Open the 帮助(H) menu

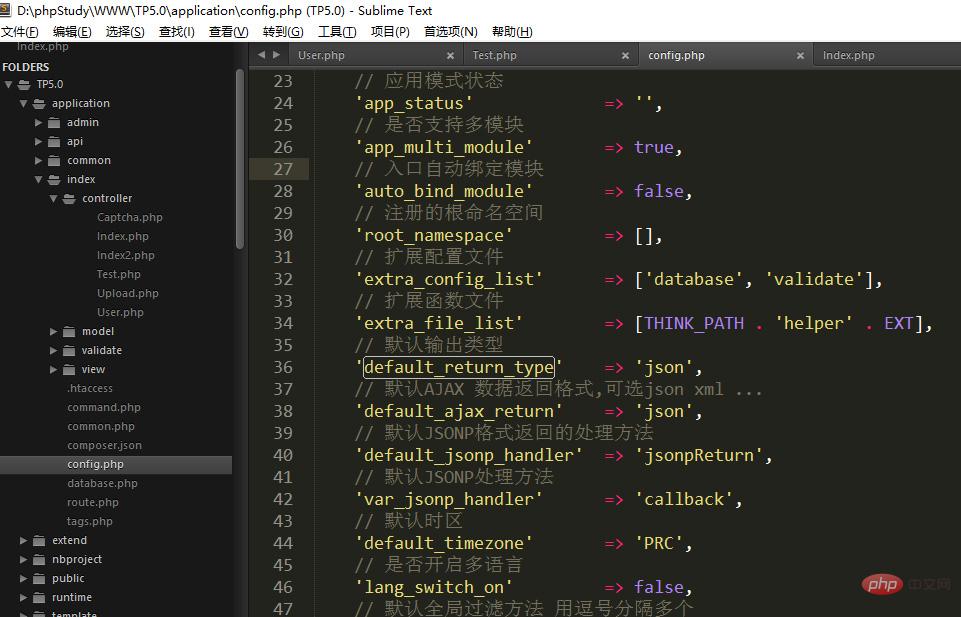[512, 31]
